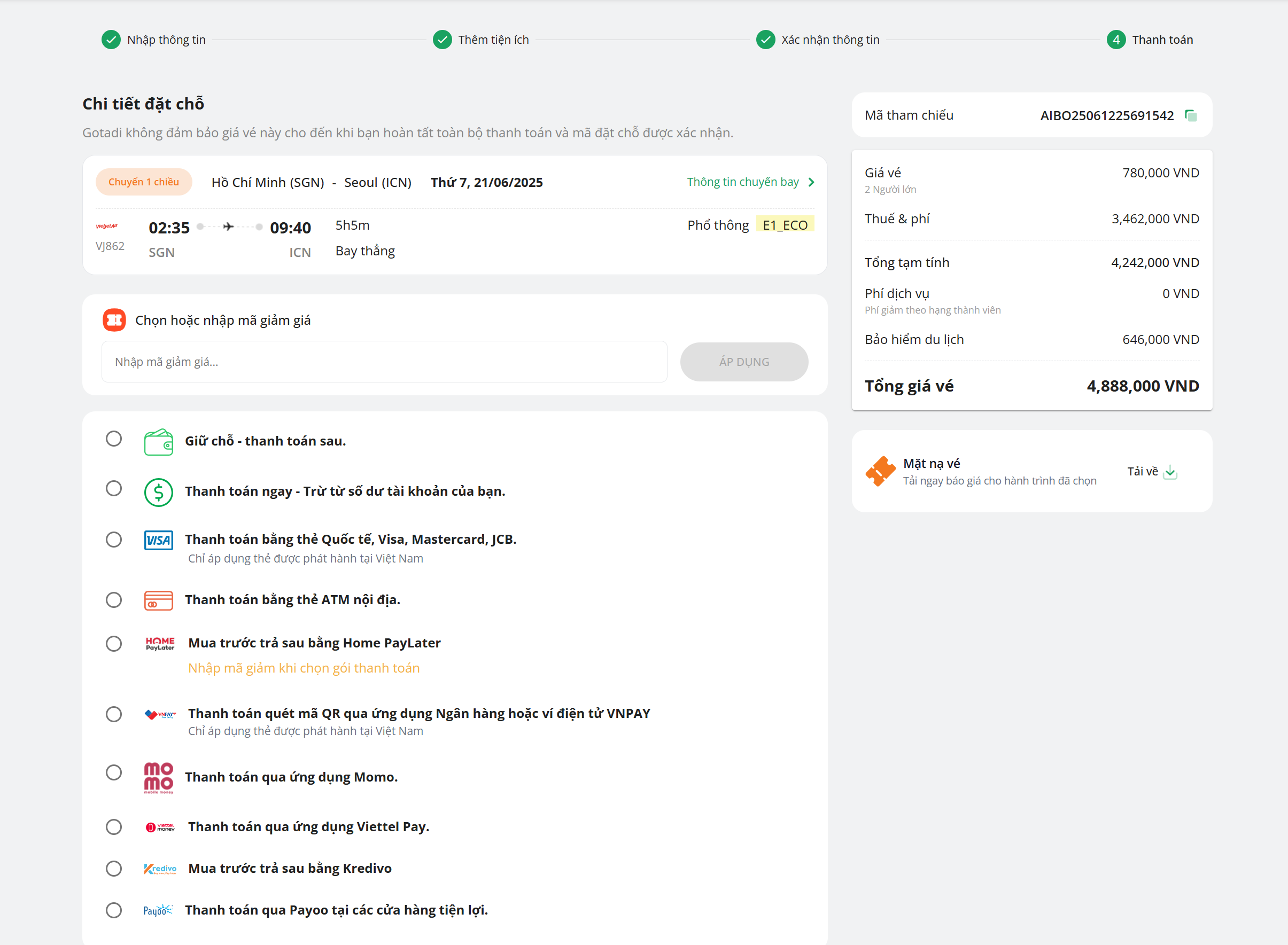Select Giữ chỗ - thanh toán sau option
Image resolution: width=1288 pixels, height=945 pixels.
[114, 439]
